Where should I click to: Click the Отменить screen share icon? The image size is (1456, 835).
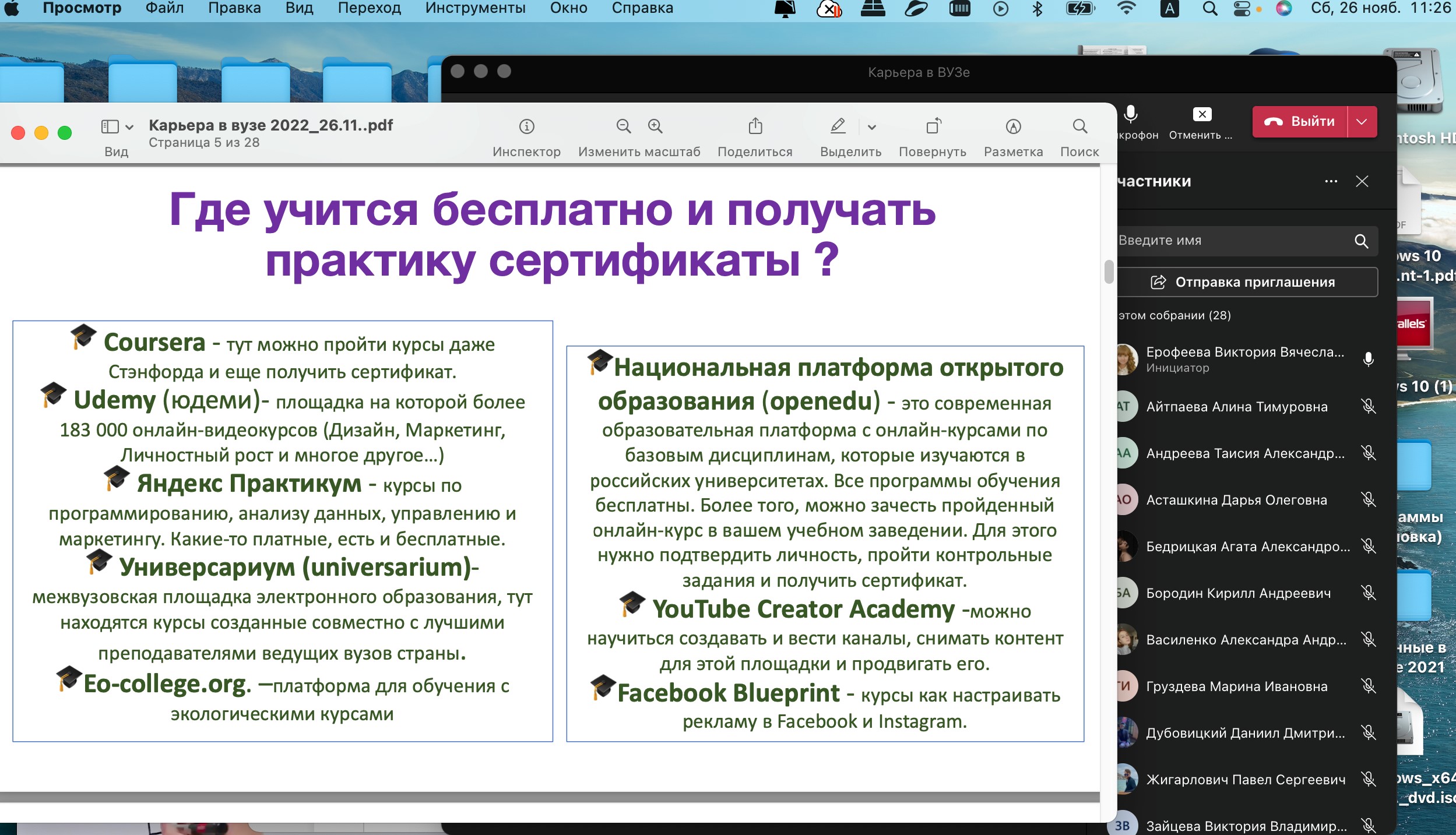(1202, 114)
